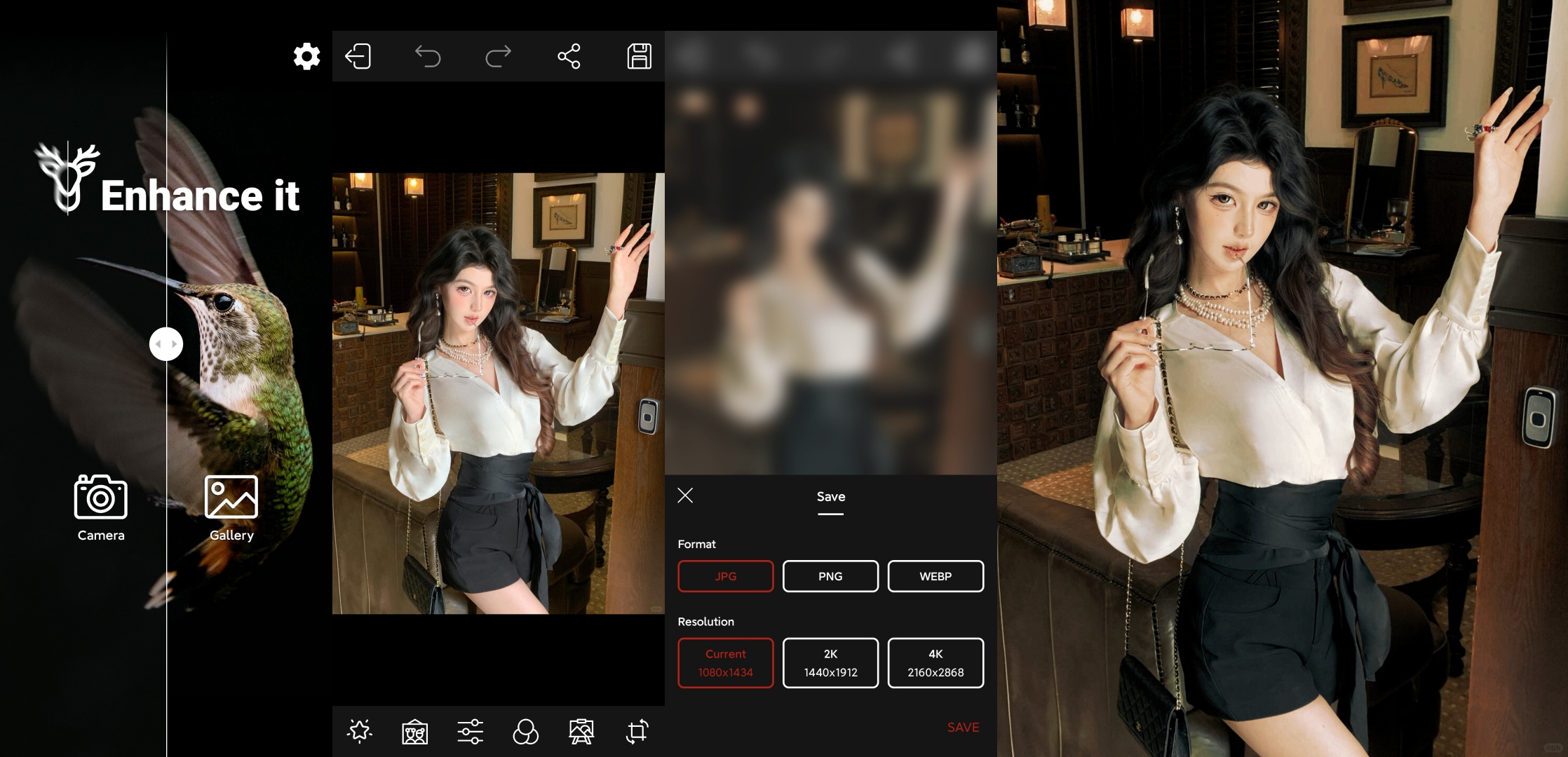The width and height of the screenshot is (1568, 757).
Task: Click the floppy disk save icon
Action: (x=639, y=56)
